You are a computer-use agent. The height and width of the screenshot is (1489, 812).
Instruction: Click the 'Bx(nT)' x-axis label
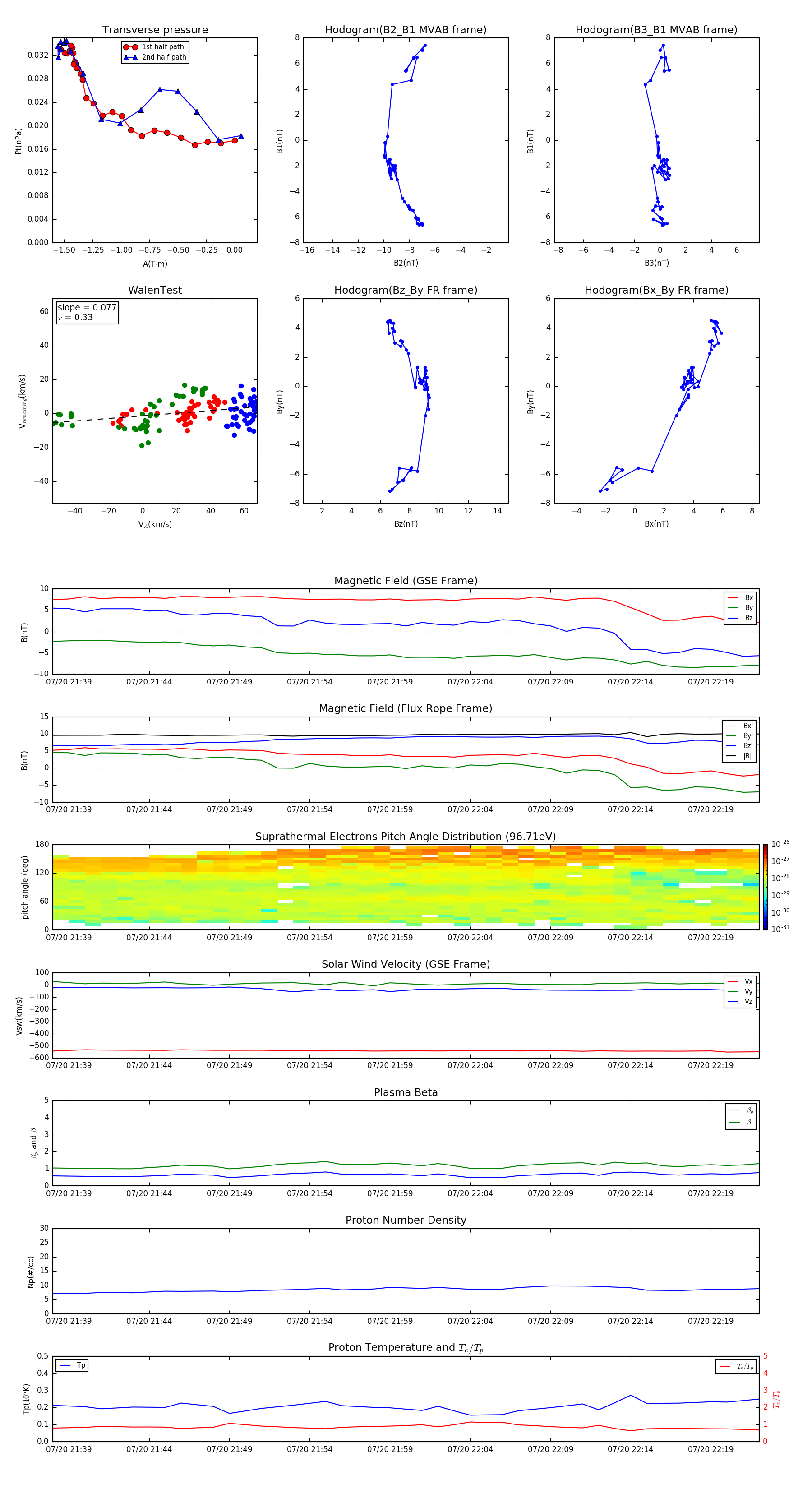click(x=656, y=524)
